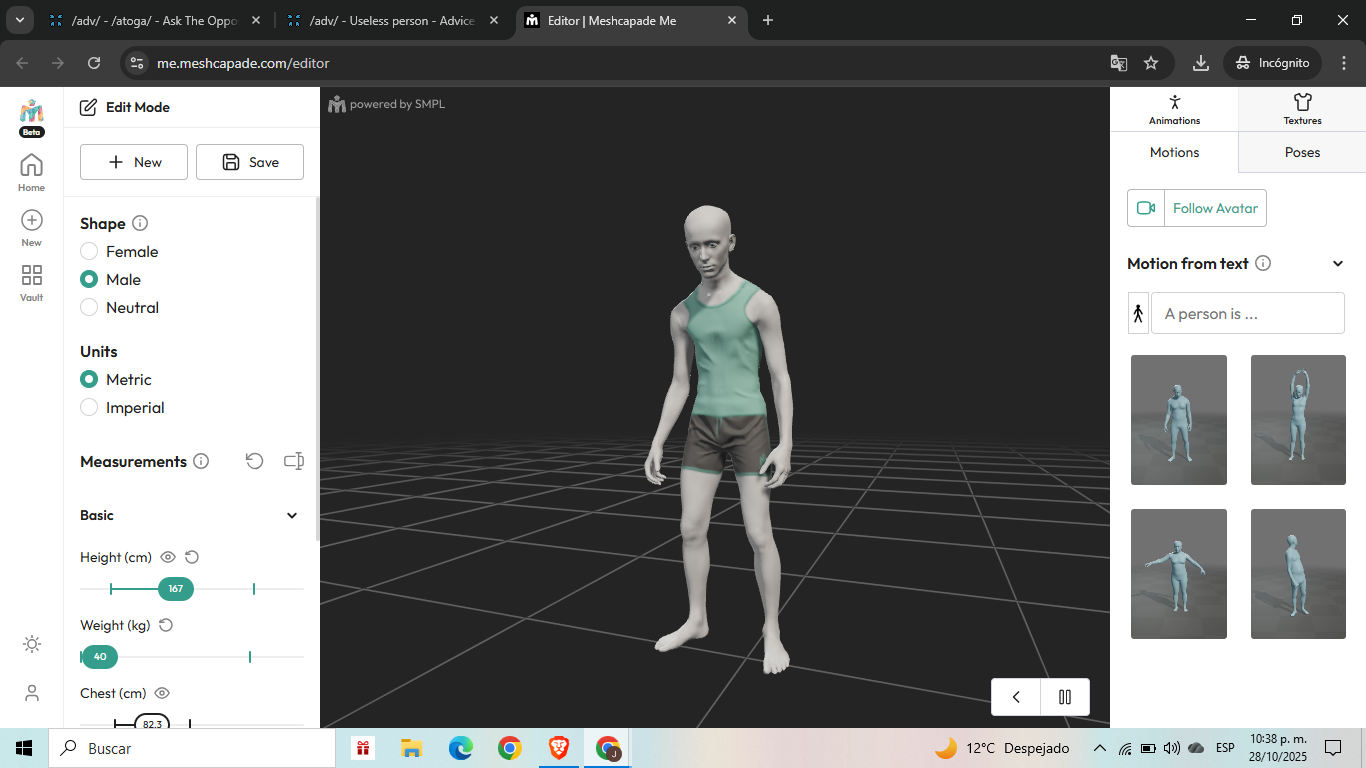Viewport: 1366px width, 768px height.
Task: Click the New button in Edit Mode
Action: (x=134, y=162)
